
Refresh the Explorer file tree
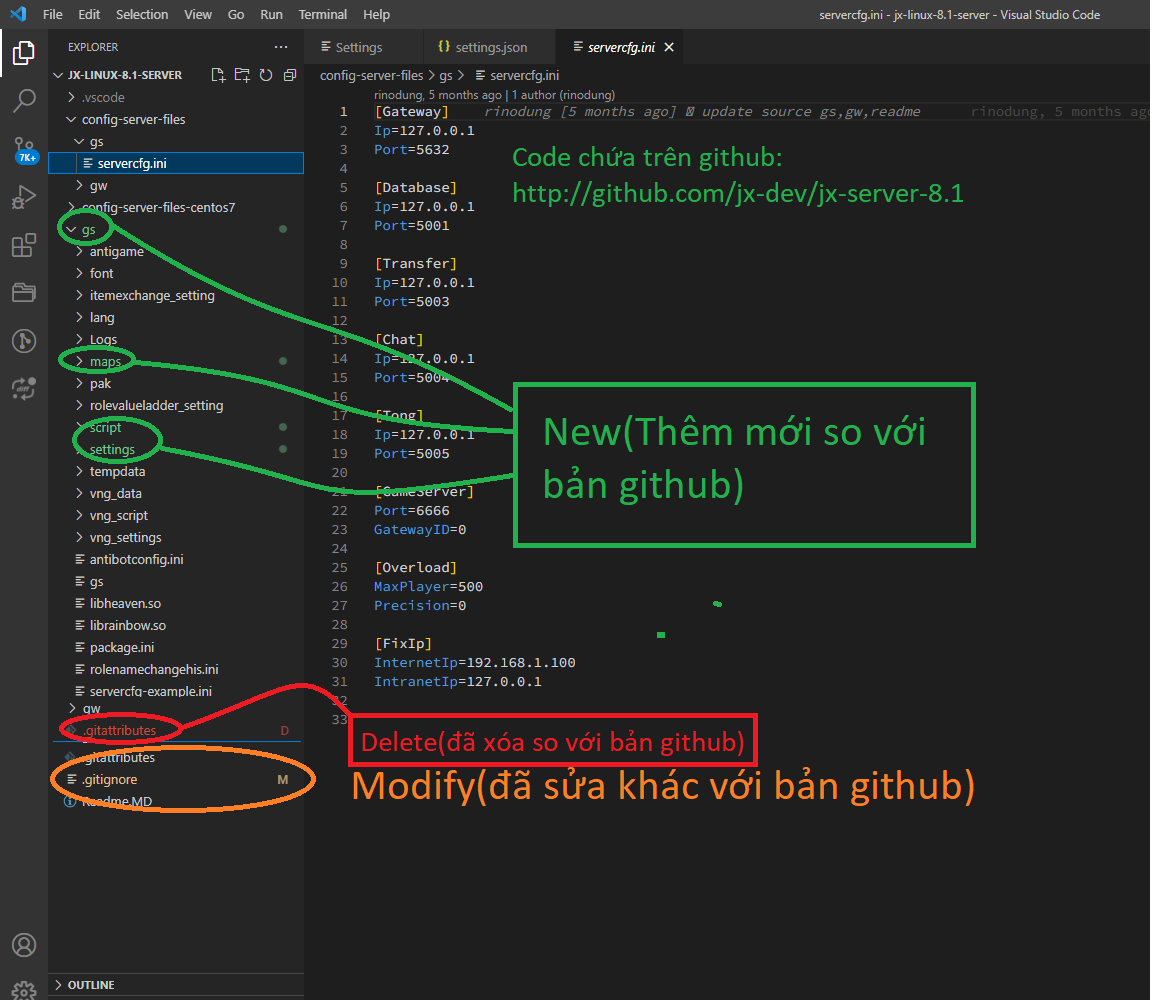pos(266,75)
